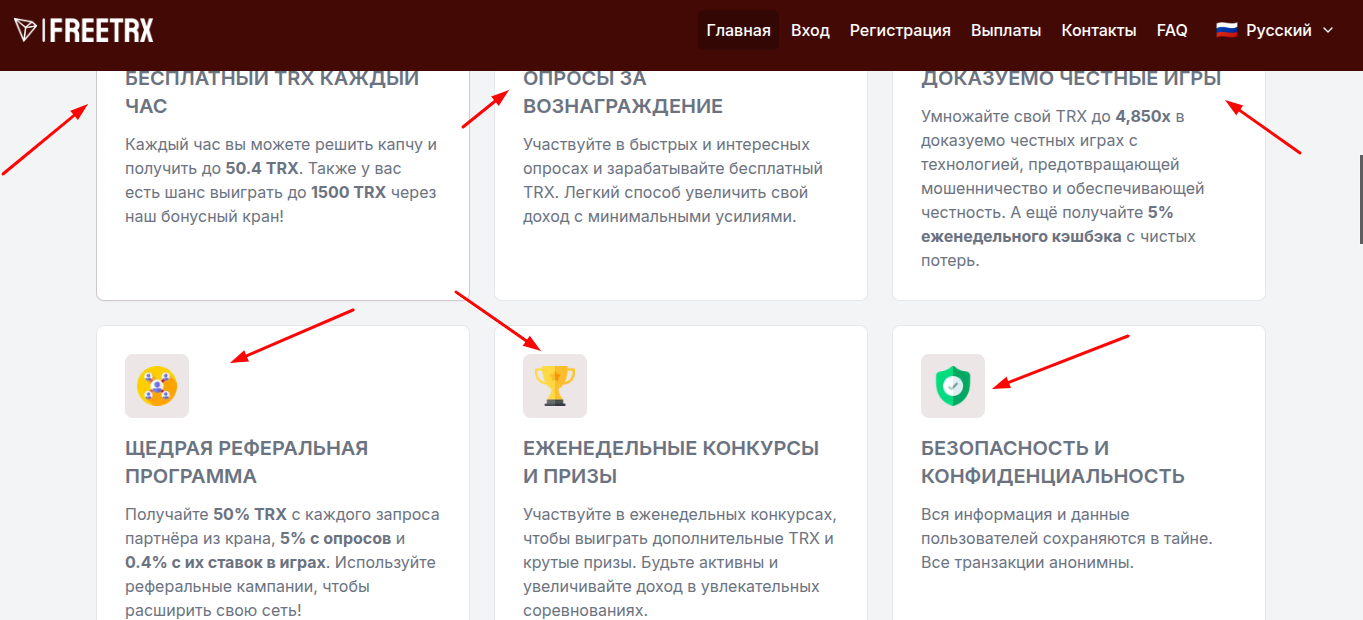The height and width of the screenshot is (620, 1363).
Task: Click heading БЕЗОПАСНОСТЬ И КОНФИДЕНЦИАЛЬНОСТЬ
Action: 1053,462
